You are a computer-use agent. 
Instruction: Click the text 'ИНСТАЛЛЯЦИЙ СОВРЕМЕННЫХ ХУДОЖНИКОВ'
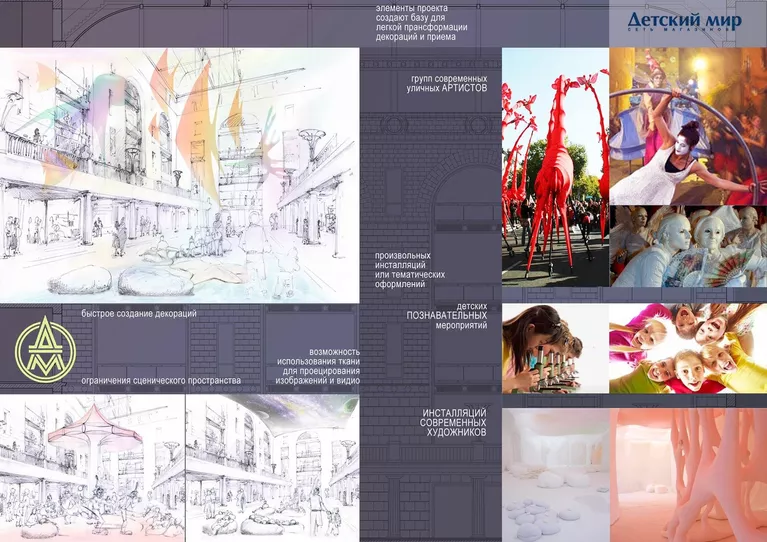point(453,423)
